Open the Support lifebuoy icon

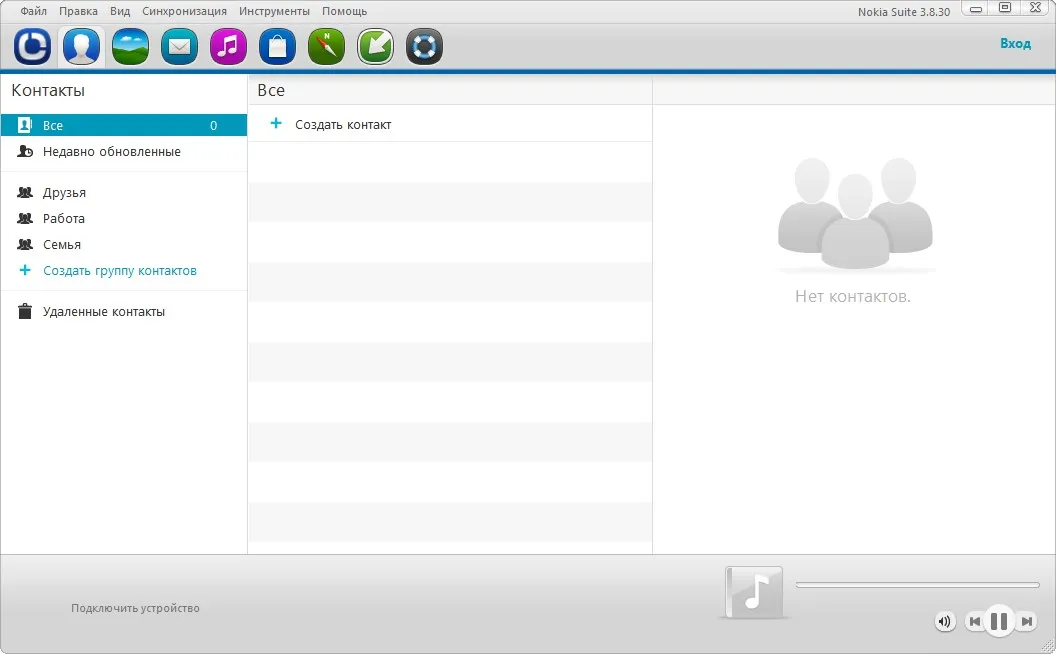click(x=424, y=46)
